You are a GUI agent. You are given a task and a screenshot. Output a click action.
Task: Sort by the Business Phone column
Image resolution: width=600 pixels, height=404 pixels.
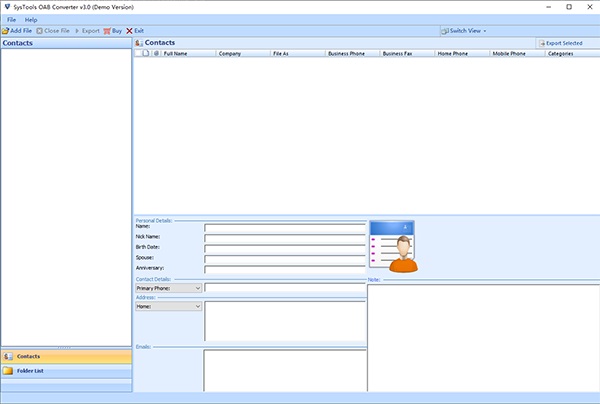click(352, 54)
